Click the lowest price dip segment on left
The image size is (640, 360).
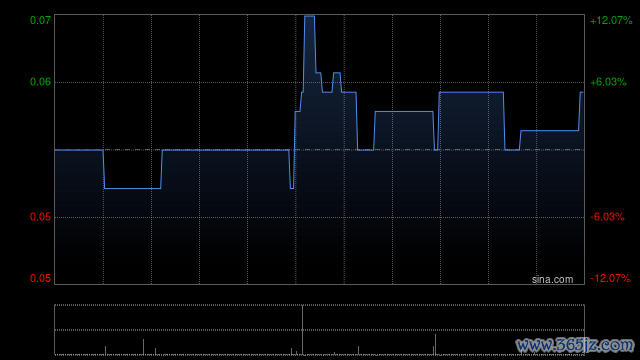(x=132, y=188)
